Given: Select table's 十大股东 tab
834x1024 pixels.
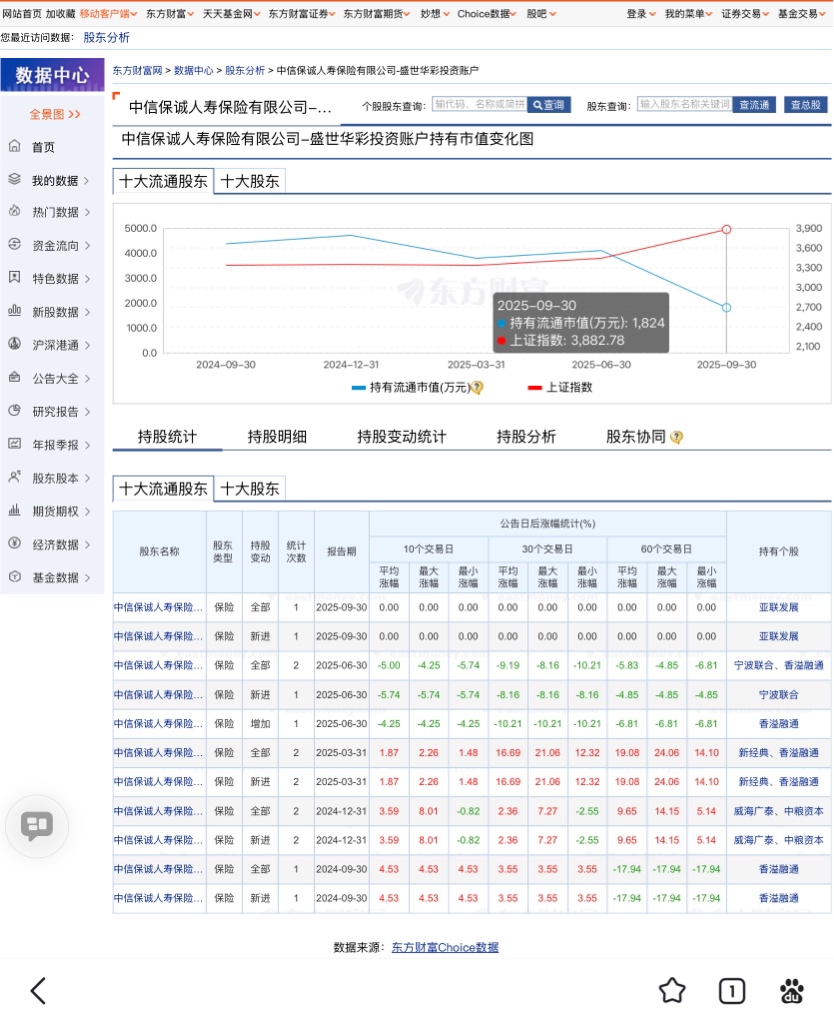Looking at the screenshot, I should (x=249, y=488).
